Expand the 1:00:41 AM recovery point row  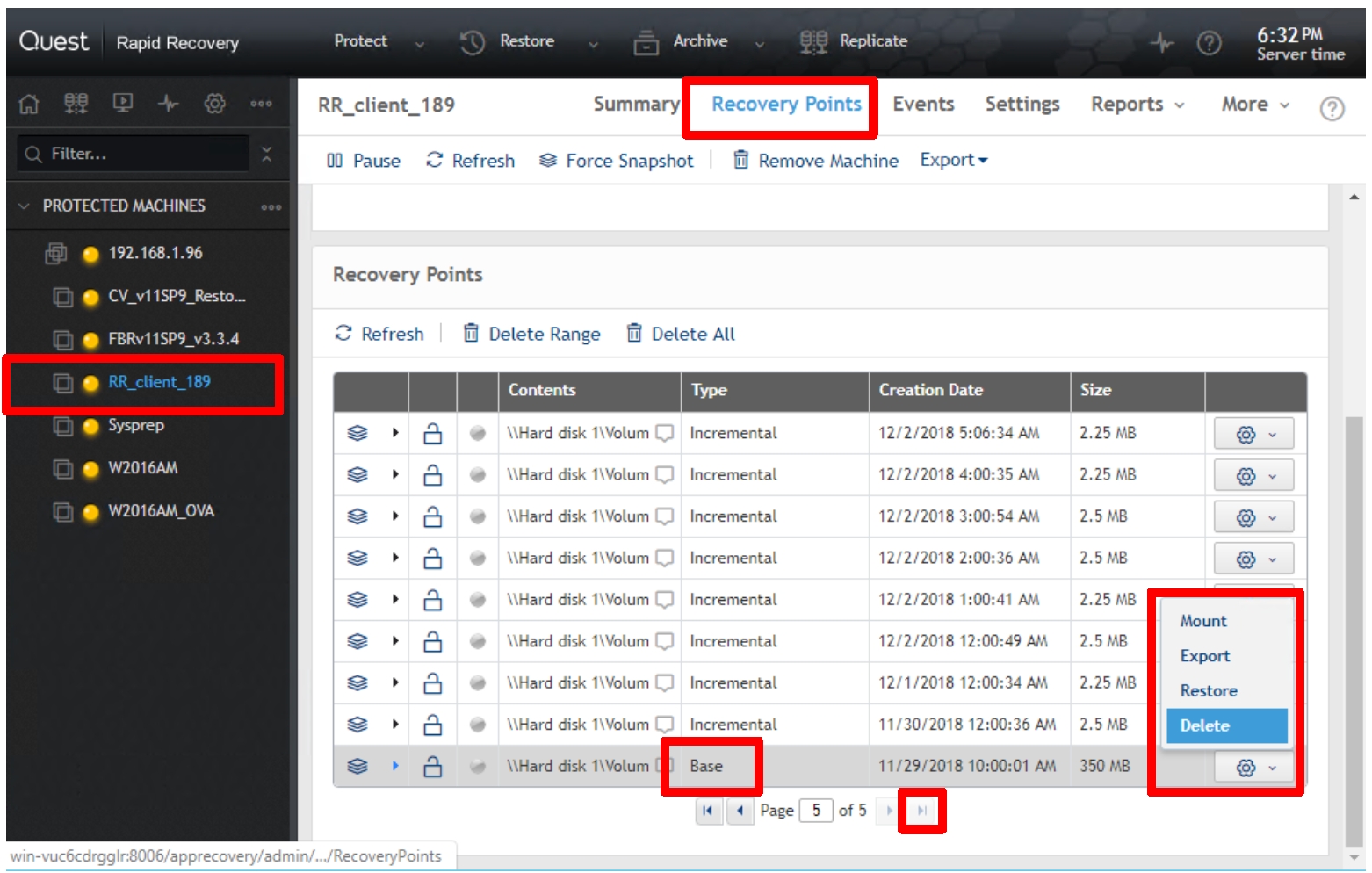point(395,600)
